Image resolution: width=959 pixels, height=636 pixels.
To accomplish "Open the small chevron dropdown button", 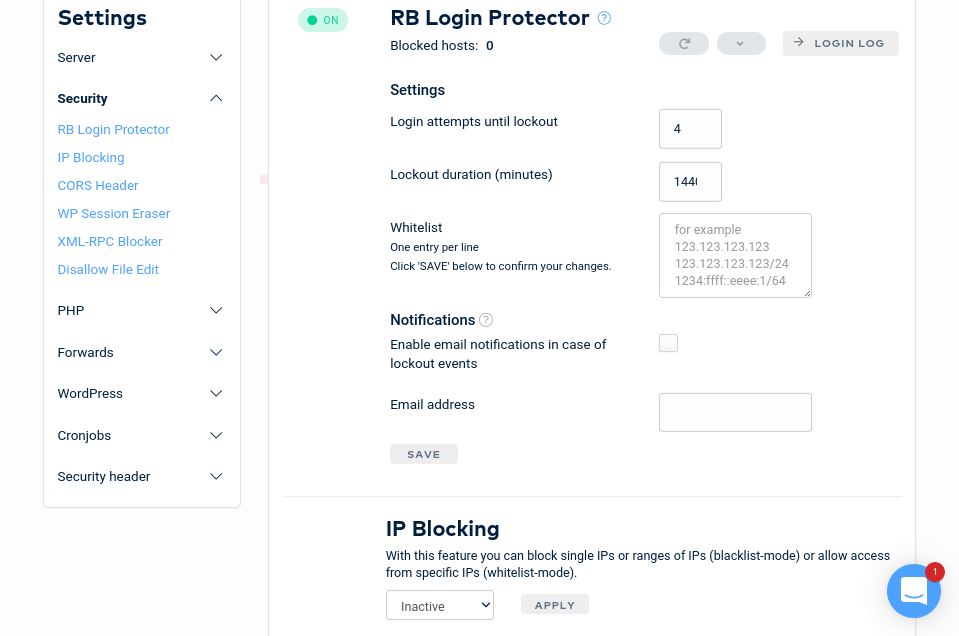I will 741,43.
